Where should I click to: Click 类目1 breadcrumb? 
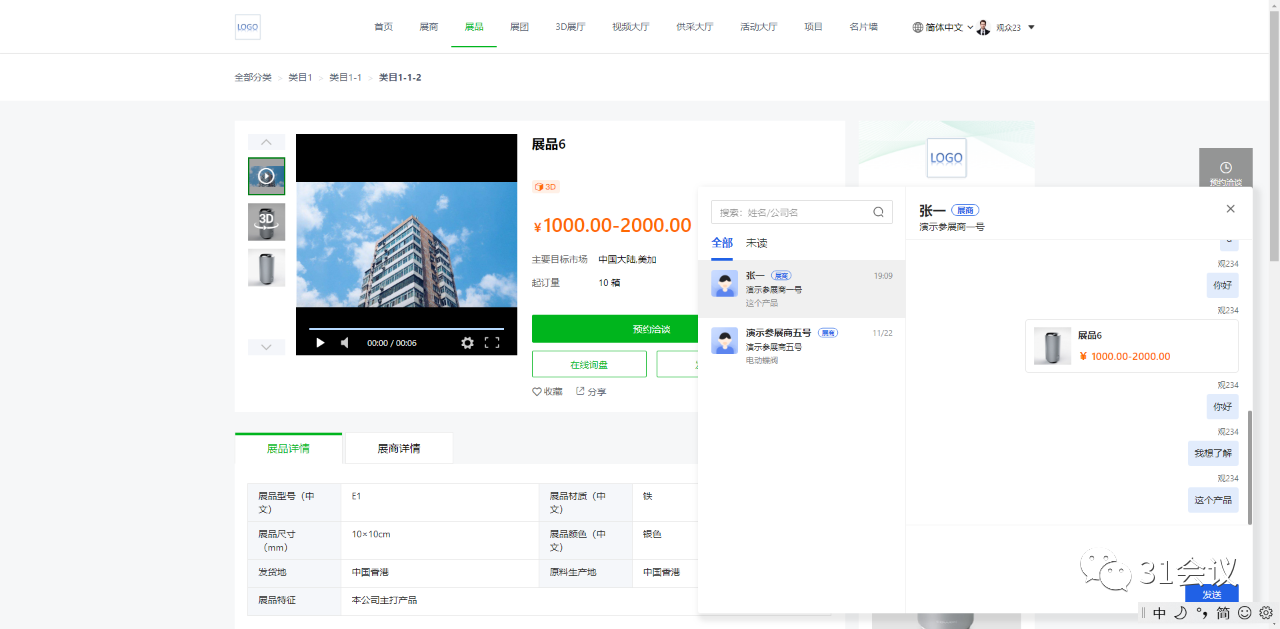(300, 77)
